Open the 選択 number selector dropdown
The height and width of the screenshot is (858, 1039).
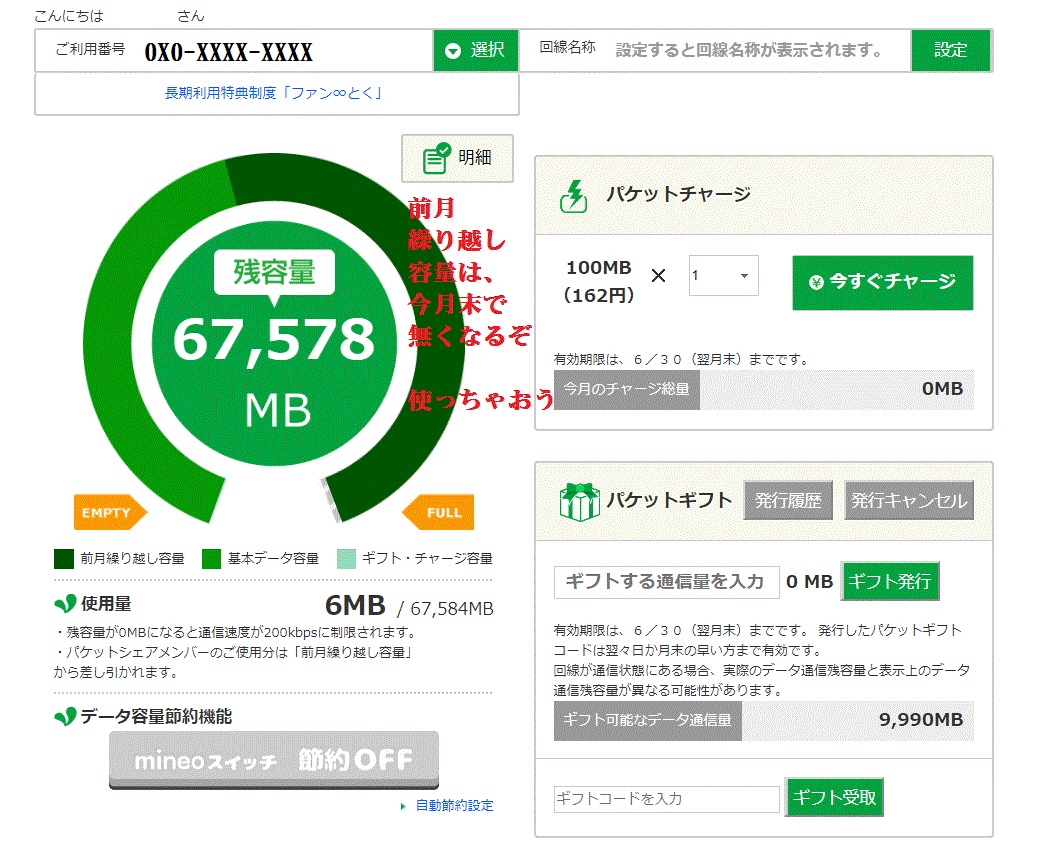475,50
